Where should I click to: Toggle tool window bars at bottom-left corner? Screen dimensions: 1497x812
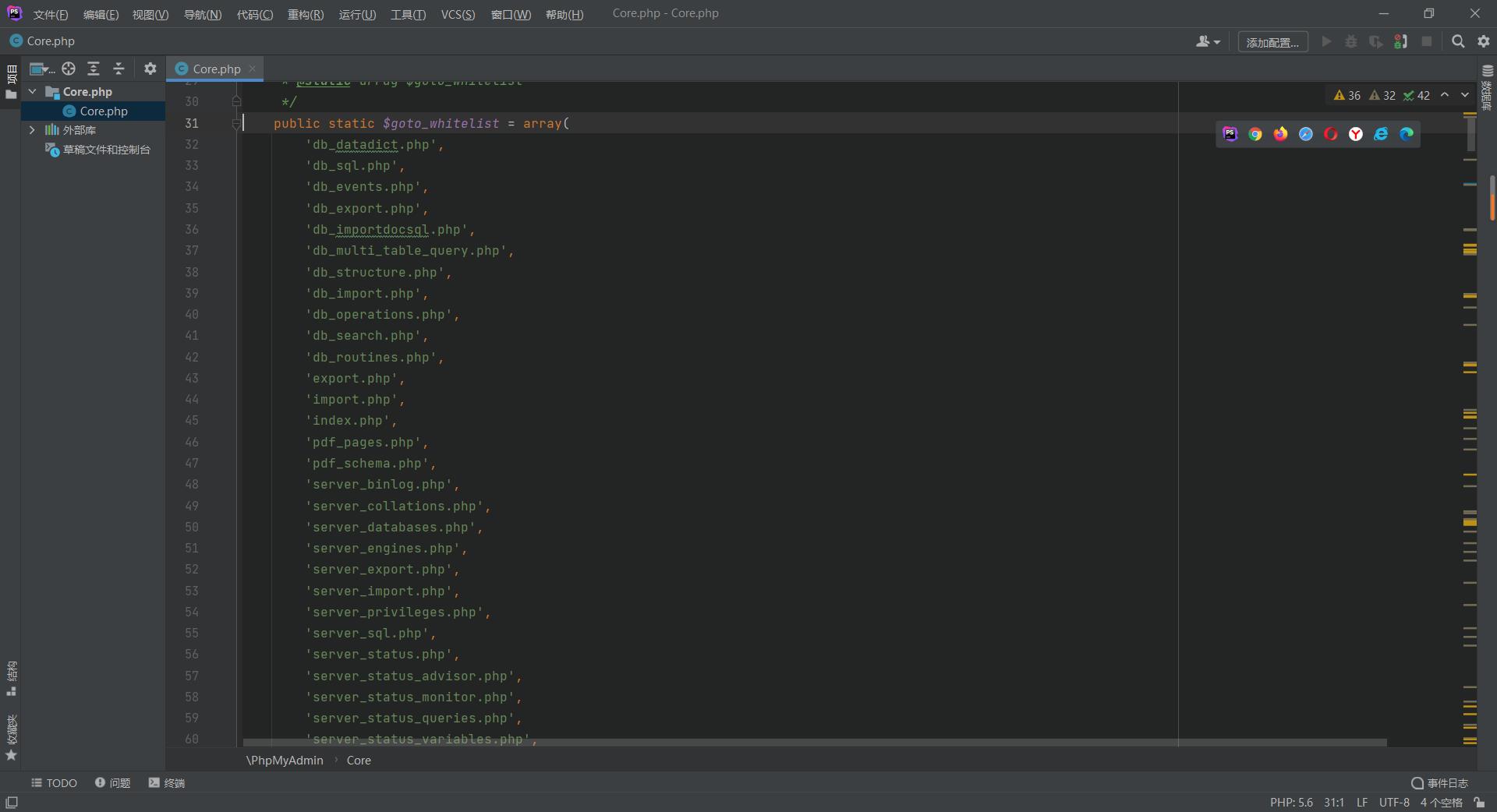pyautogui.click(x=12, y=803)
